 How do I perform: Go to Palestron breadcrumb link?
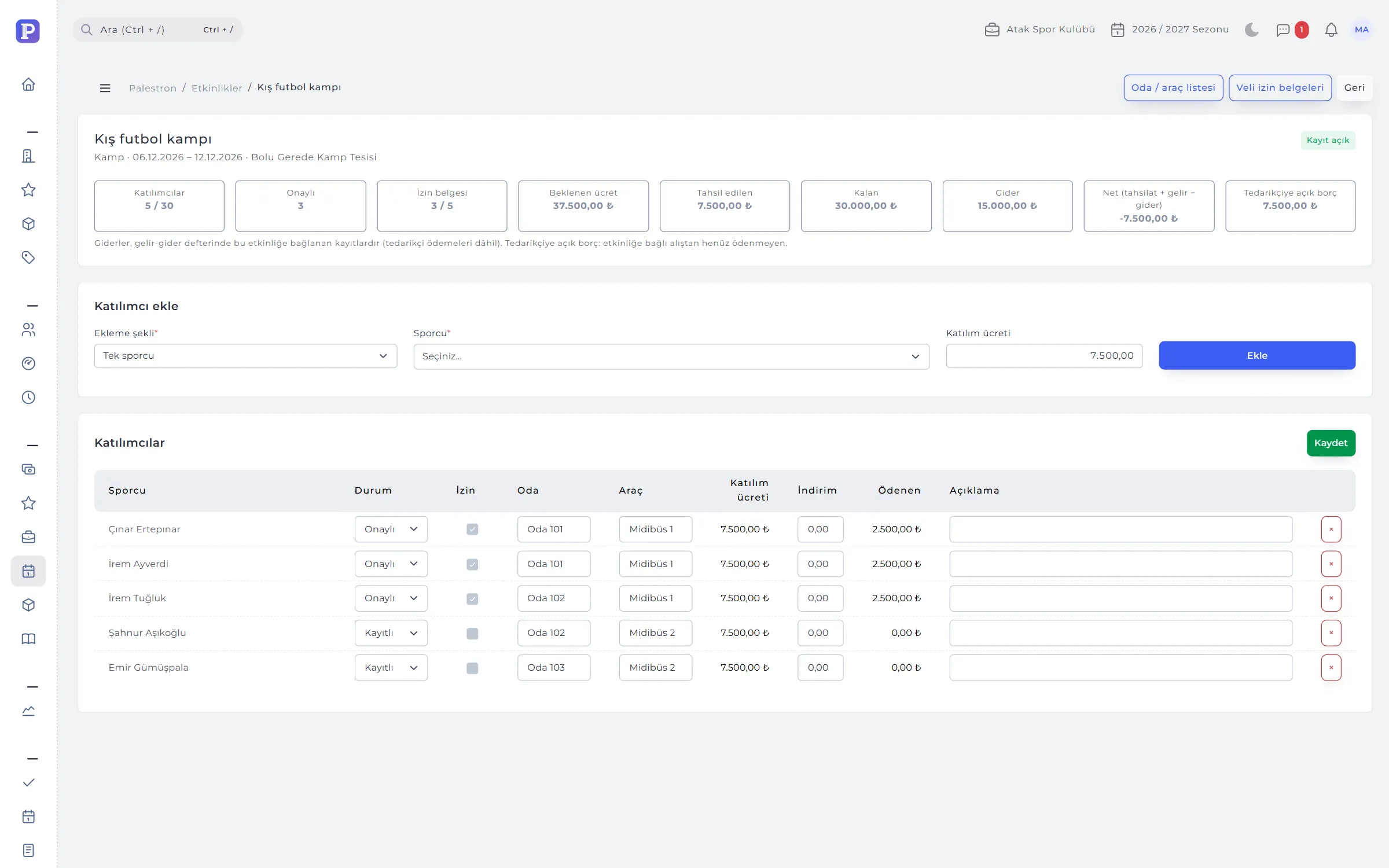click(153, 88)
